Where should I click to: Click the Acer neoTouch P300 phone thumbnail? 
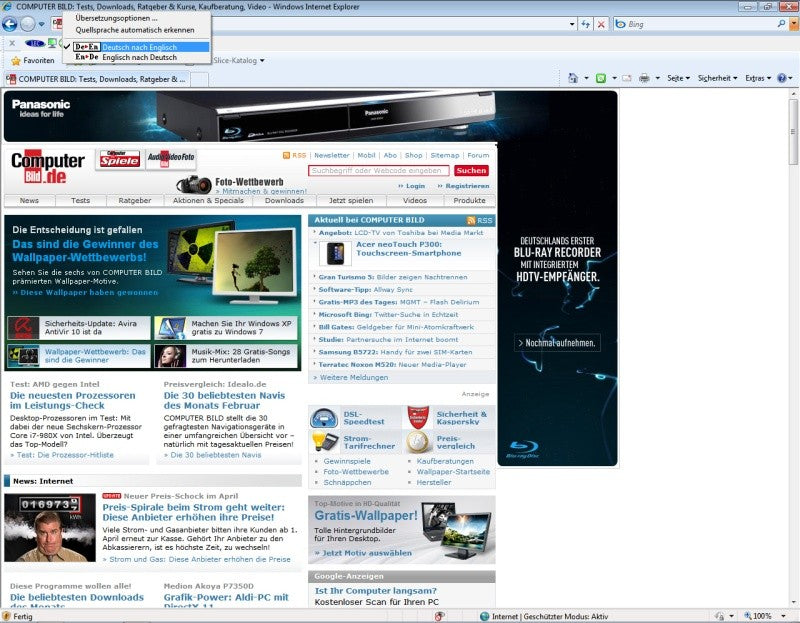click(336, 253)
